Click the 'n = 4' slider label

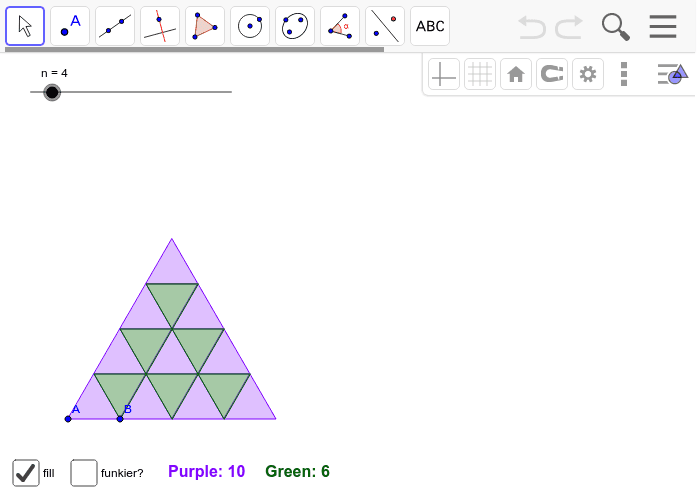[x=54, y=73]
